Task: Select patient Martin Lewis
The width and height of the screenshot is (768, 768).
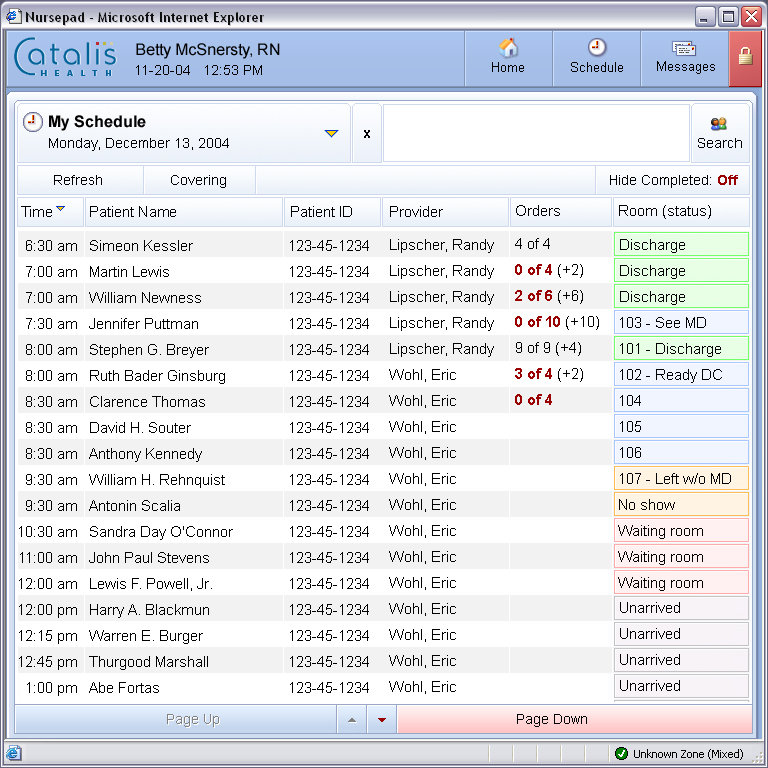Action: click(x=129, y=271)
